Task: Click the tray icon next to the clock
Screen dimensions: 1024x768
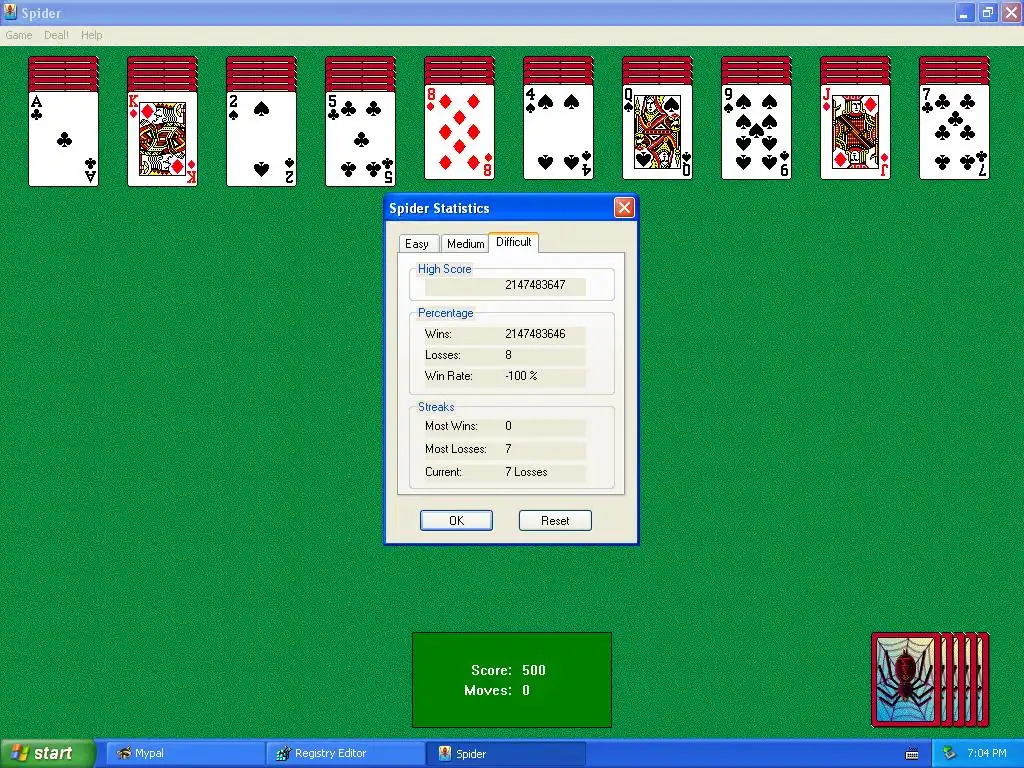Action: (x=949, y=754)
